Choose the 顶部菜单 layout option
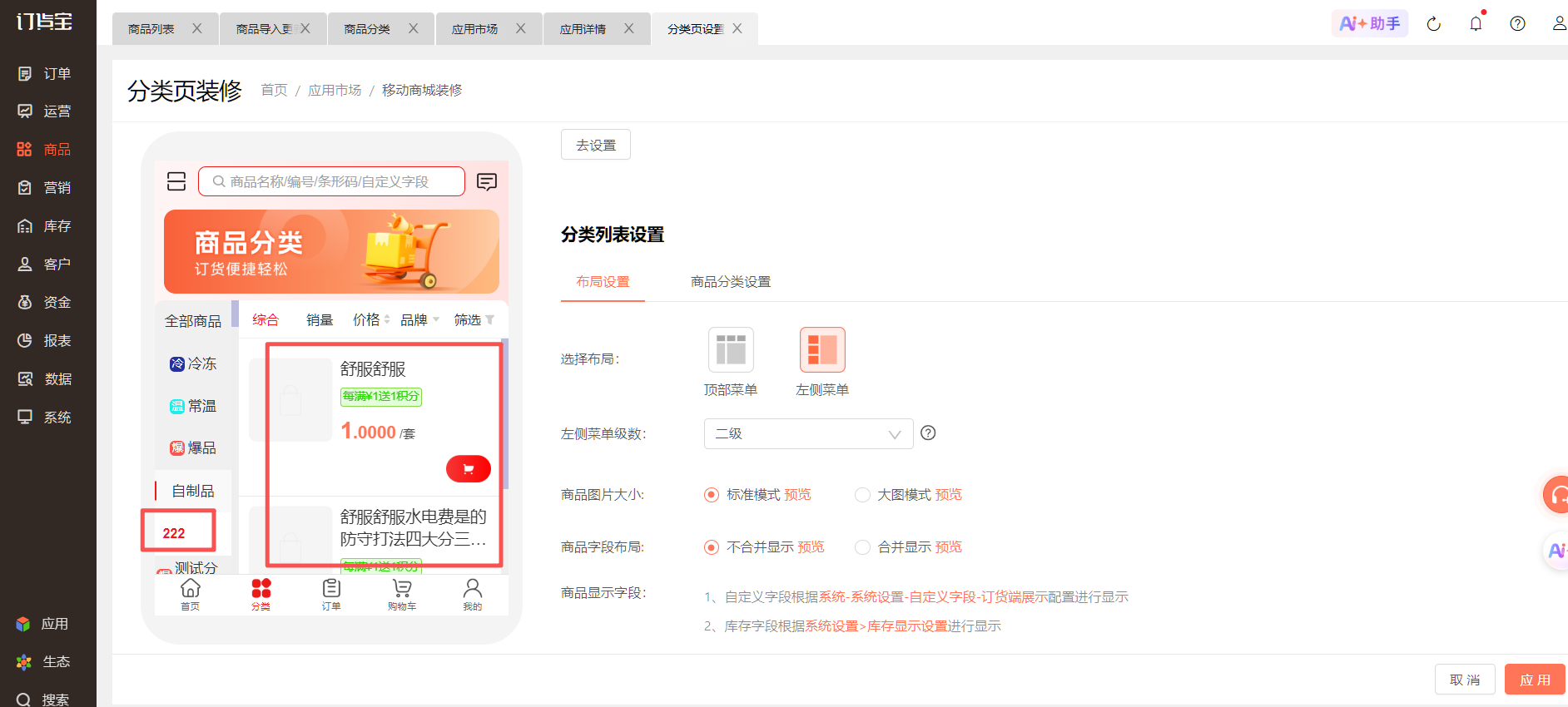The width and height of the screenshot is (1568, 707). pyautogui.click(x=731, y=350)
